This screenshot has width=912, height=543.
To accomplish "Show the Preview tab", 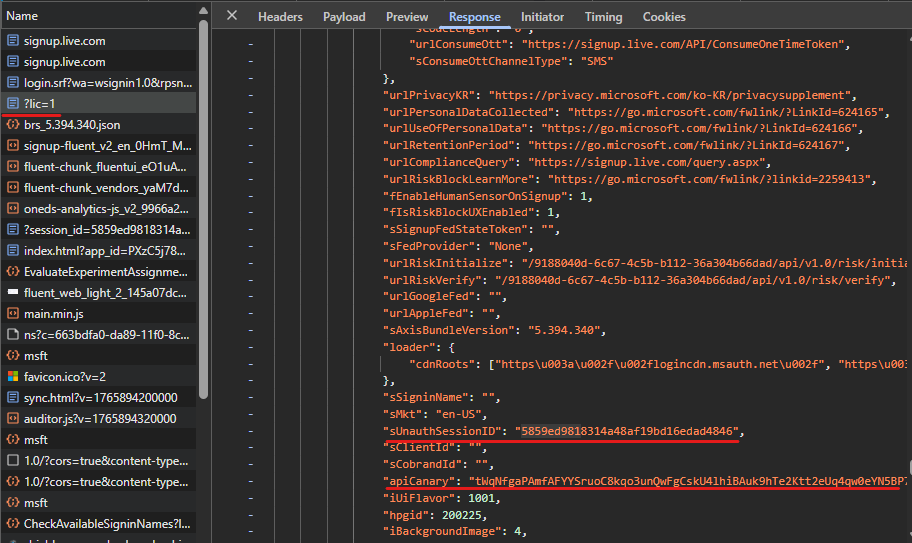I will tap(407, 17).
